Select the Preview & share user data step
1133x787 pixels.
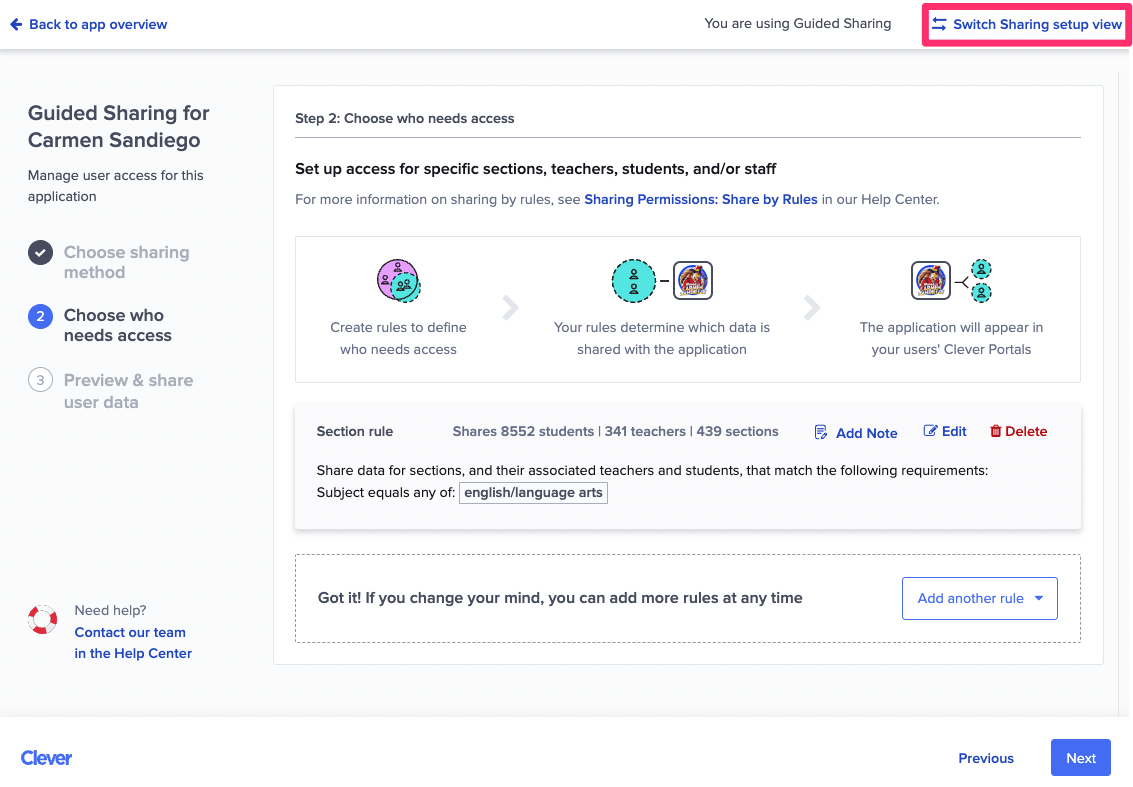(x=126, y=390)
